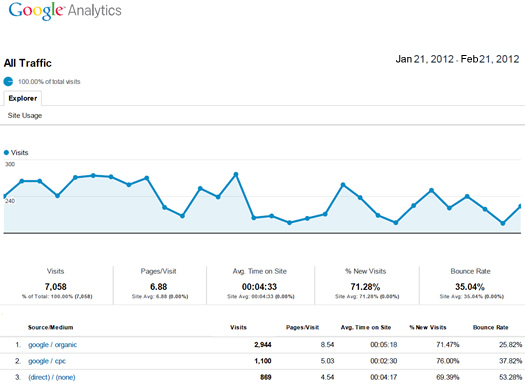Click the Google Analytics logo
Viewport: 525px width, 385px height.
click(x=65, y=10)
